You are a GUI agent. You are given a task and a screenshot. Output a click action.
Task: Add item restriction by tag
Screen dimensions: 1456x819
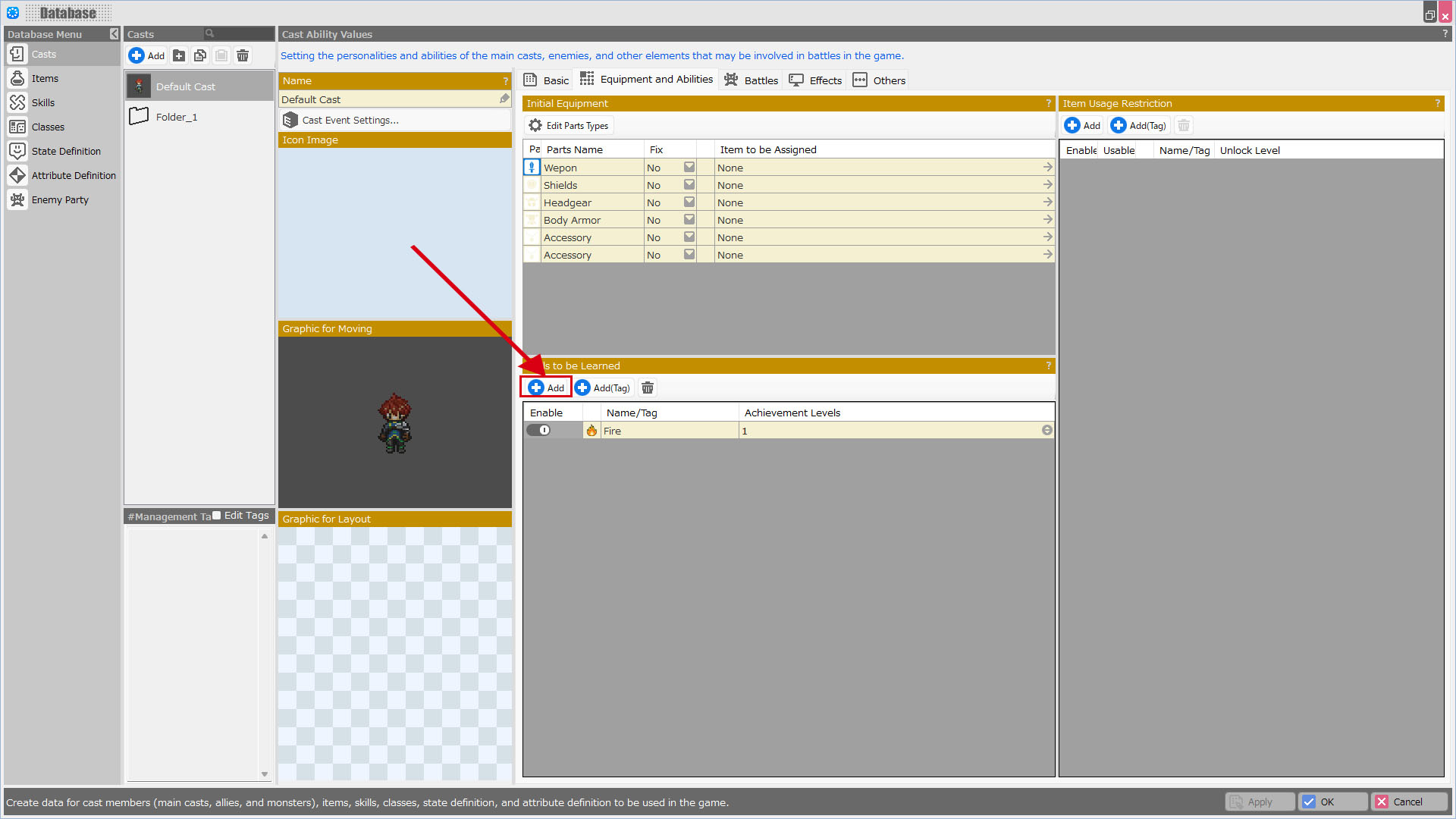pyautogui.click(x=1139, y=125)
